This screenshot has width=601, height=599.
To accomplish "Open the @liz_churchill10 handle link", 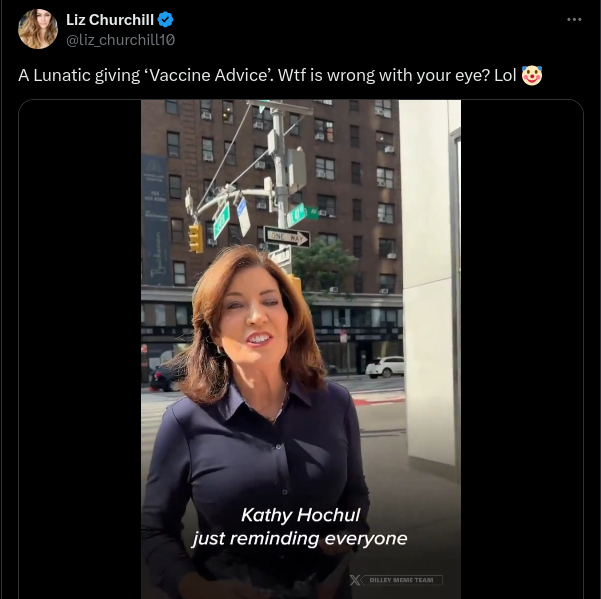I will 120,40.
